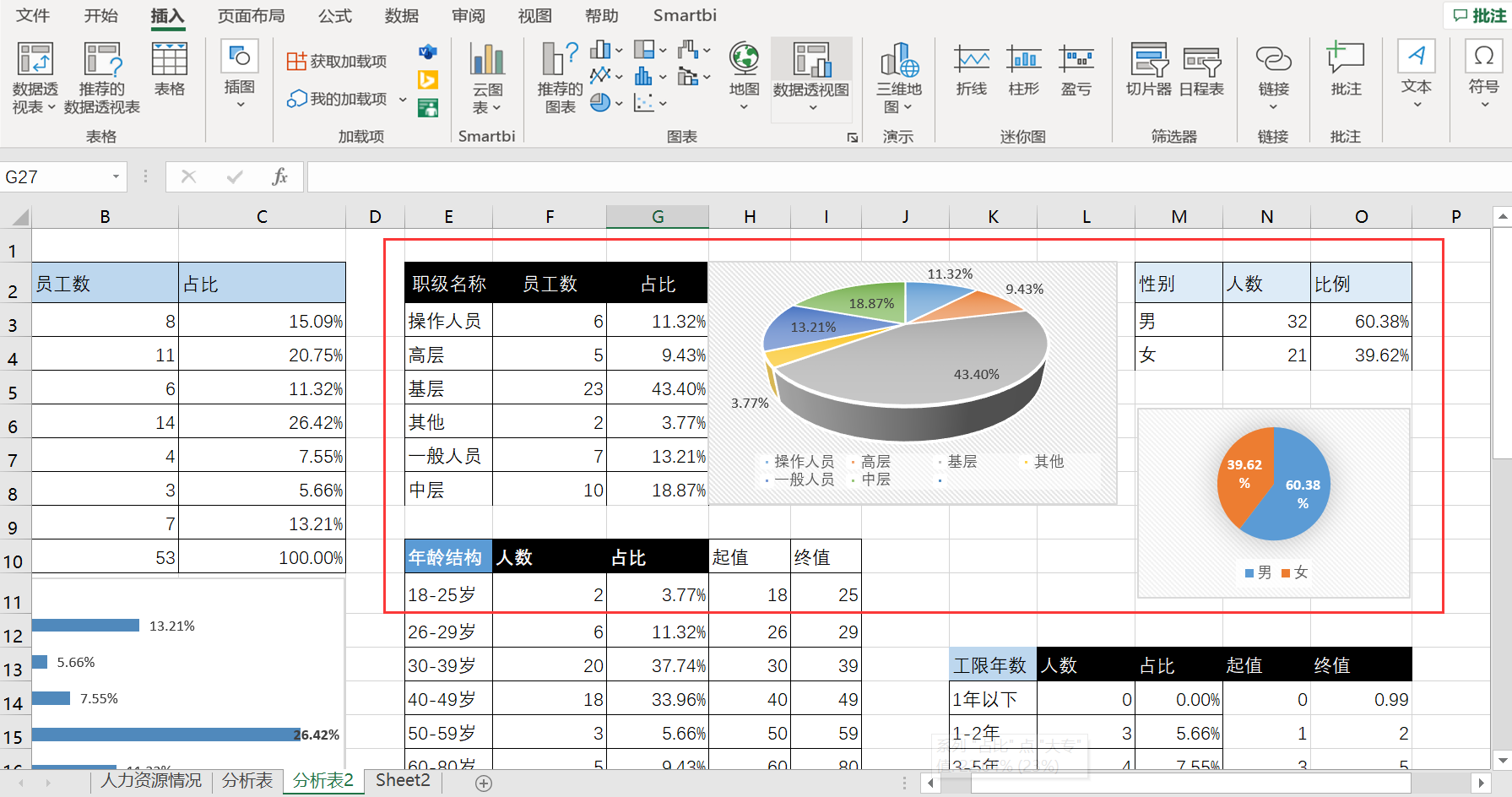Open the Visio Data Visualizer add-in

click(428, 52)
